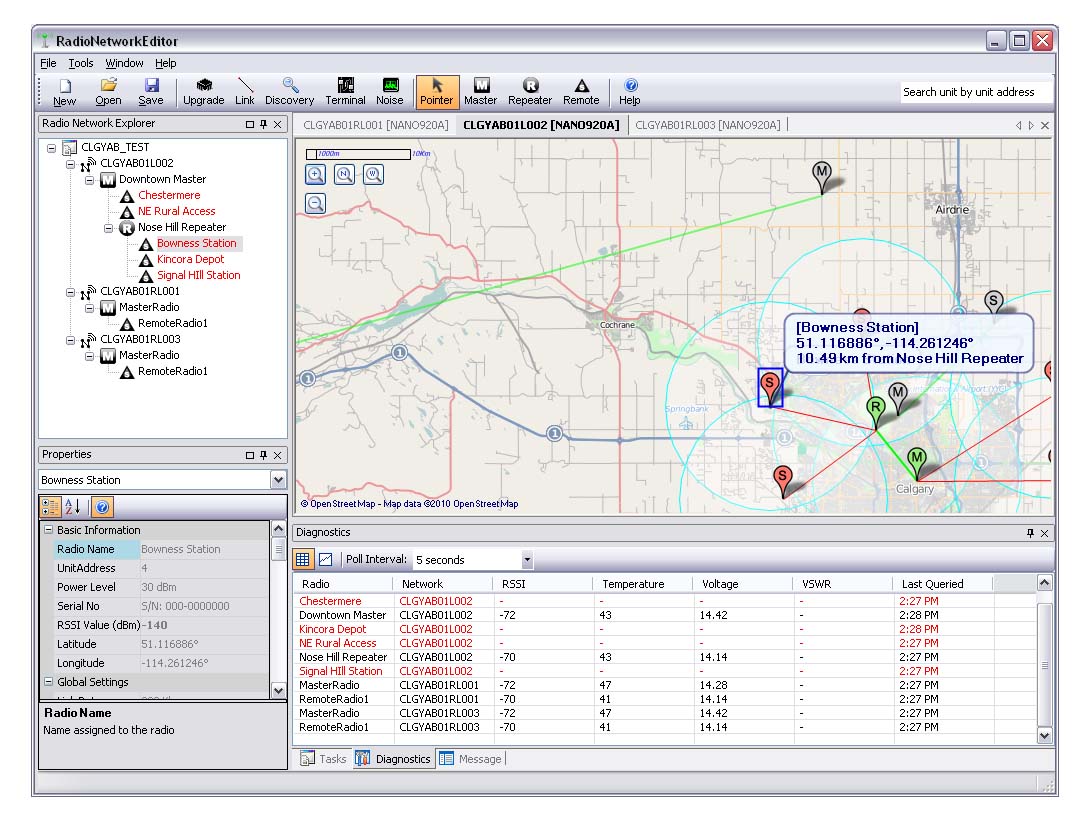Collapse the CLGYAB01L002 network node
Viewport: 1091px width, 822px height.
click(x=70, y=164)
